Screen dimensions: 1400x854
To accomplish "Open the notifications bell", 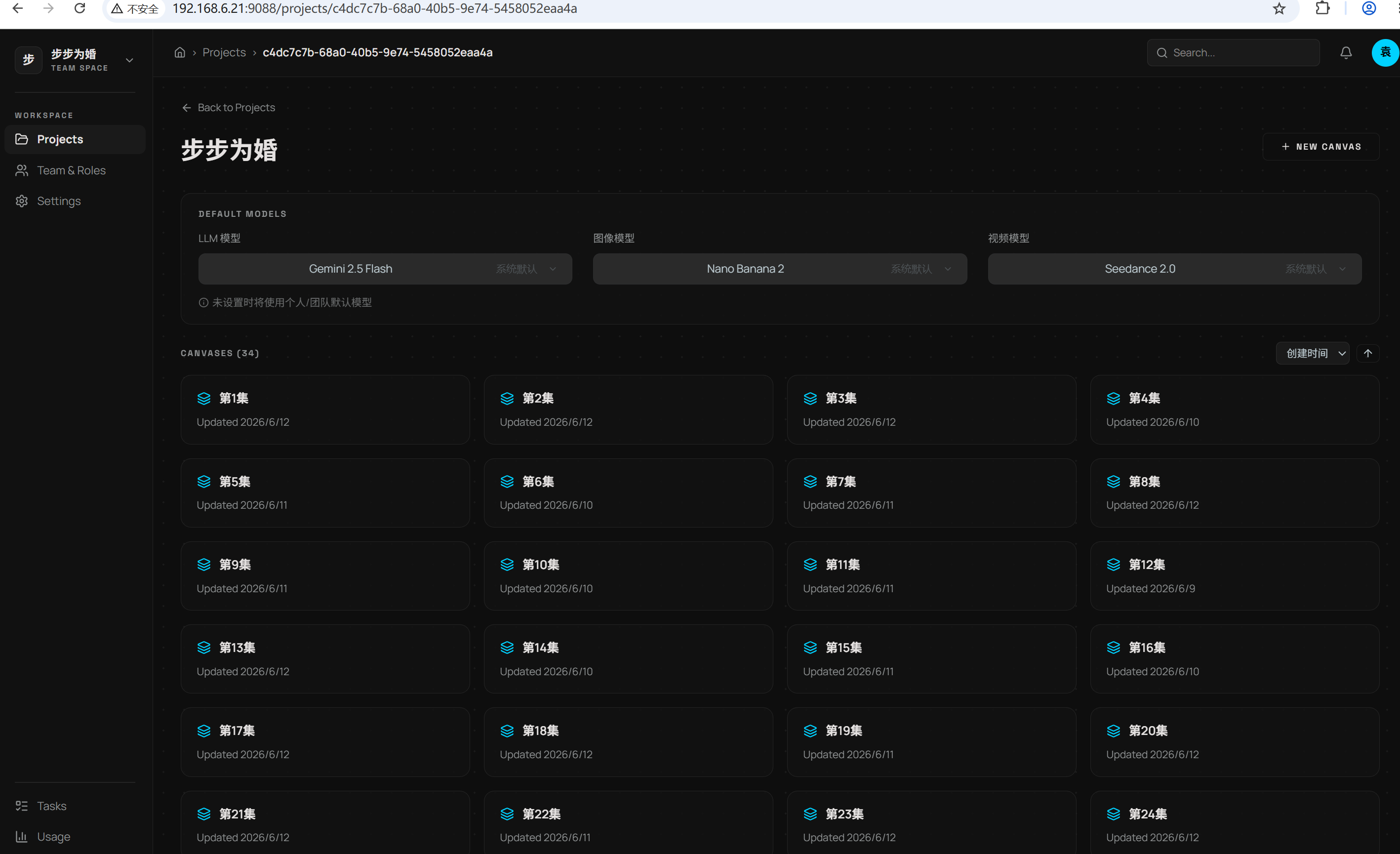I will pyautogui.click(x=1346, y=53).
